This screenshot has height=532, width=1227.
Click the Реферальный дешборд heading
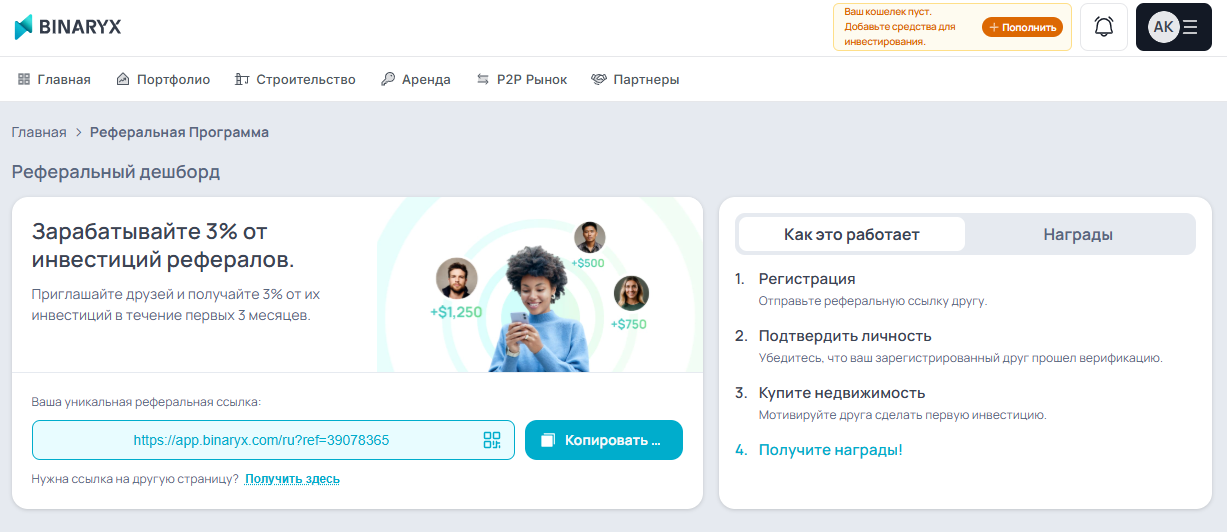(116, 172)
